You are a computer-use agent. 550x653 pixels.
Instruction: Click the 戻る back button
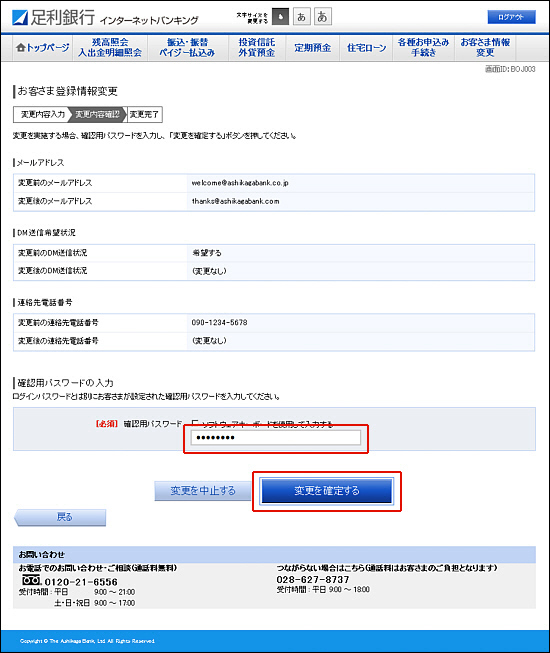[x=60, y=517]
